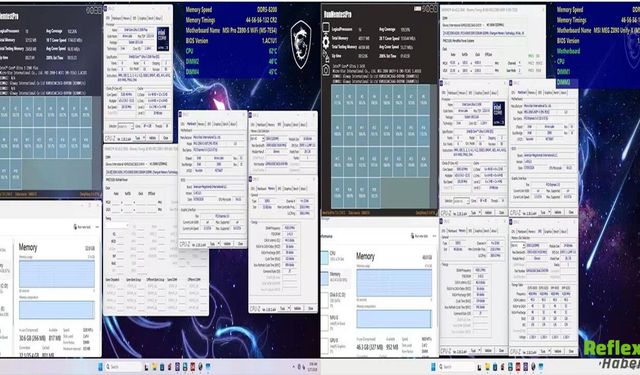Click Run new task in right-hand Task Manager
This screenshot has height=375, width=640.
point(420,236)
